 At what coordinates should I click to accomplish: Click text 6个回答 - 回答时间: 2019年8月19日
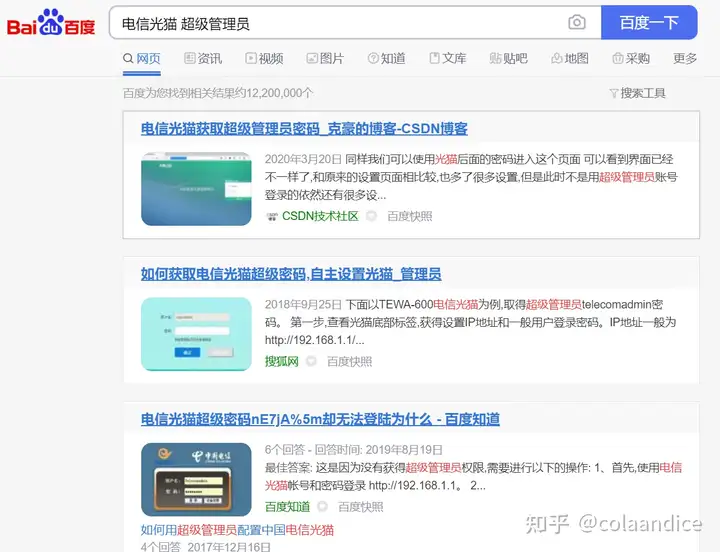(354, 450)
